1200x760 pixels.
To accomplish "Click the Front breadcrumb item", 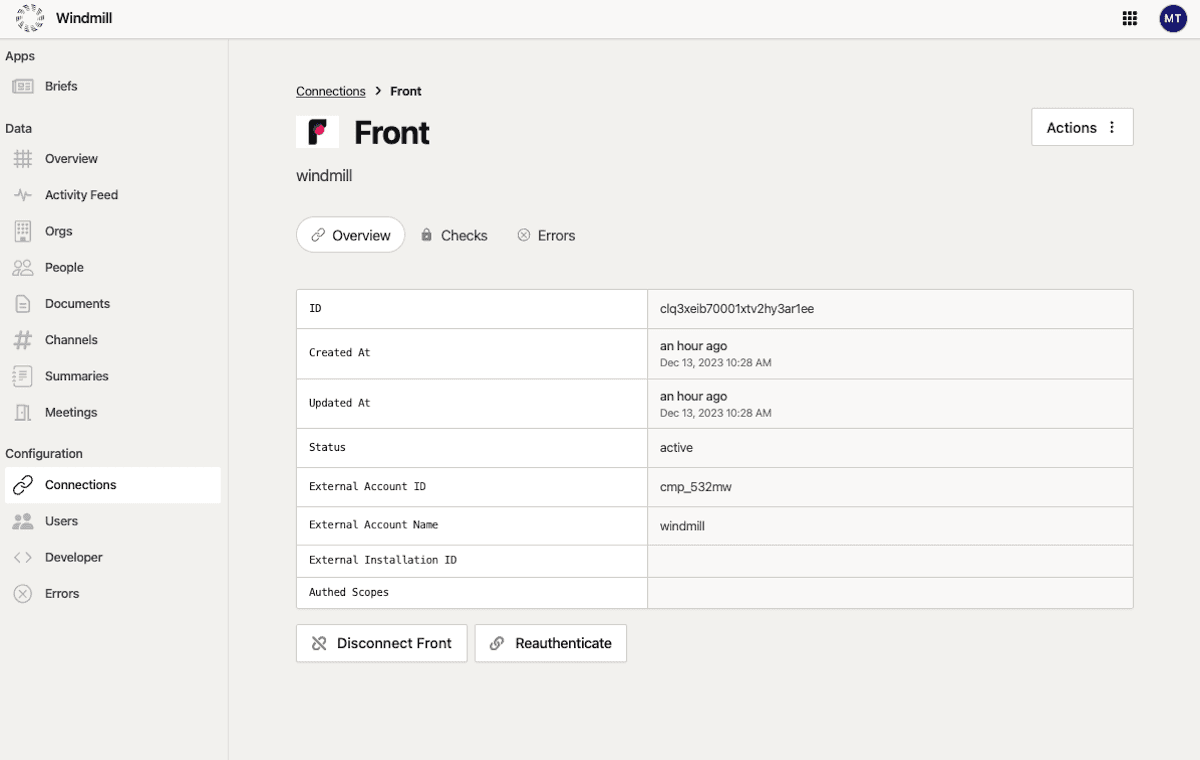I will (x=406, y=91).
